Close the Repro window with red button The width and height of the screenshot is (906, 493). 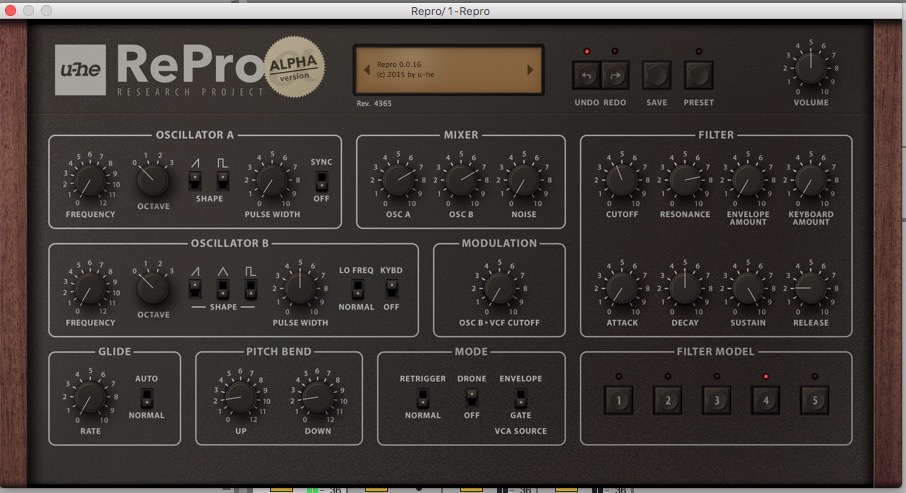click(x=10, y=10)
